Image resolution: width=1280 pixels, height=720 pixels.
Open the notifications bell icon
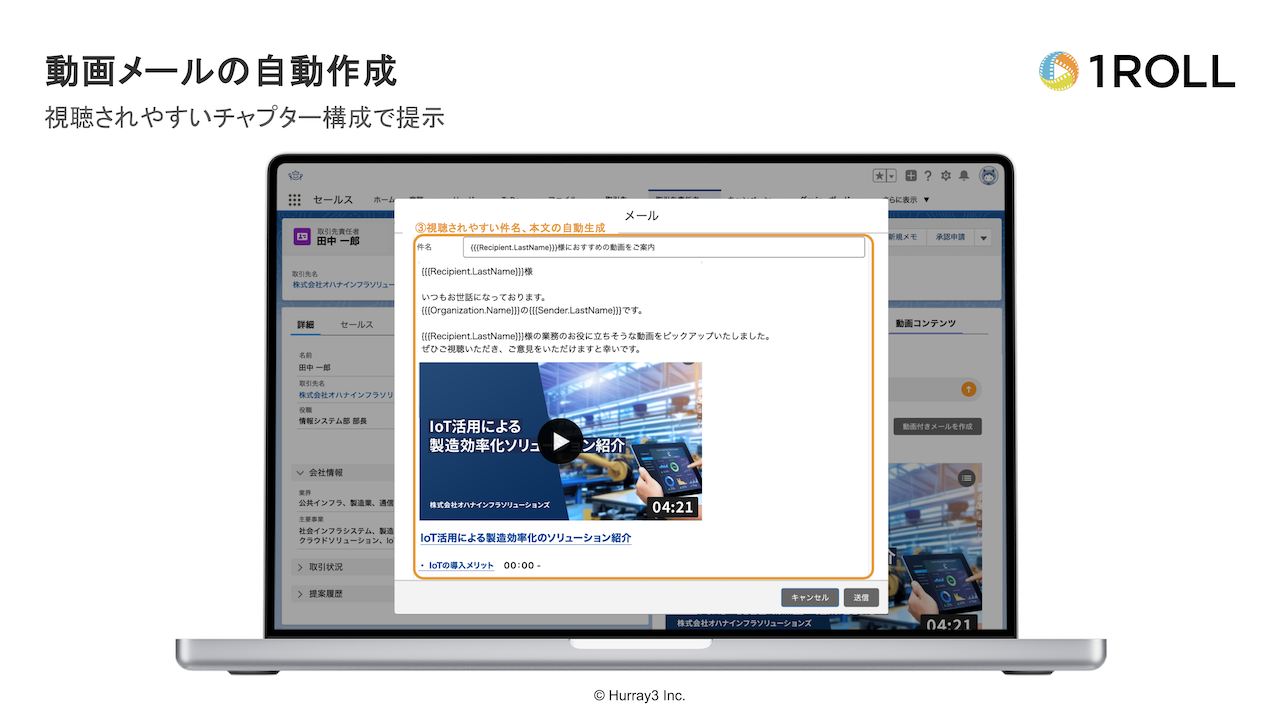(x=964, y=175)
